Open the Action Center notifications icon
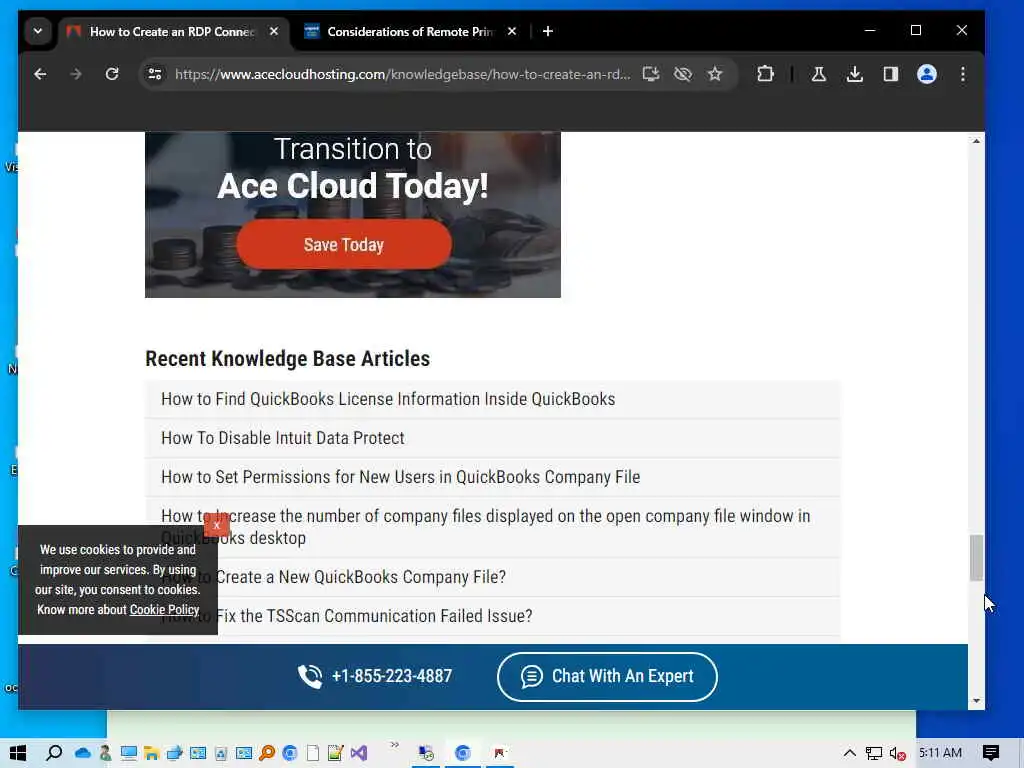 click(x=991, y=753)
